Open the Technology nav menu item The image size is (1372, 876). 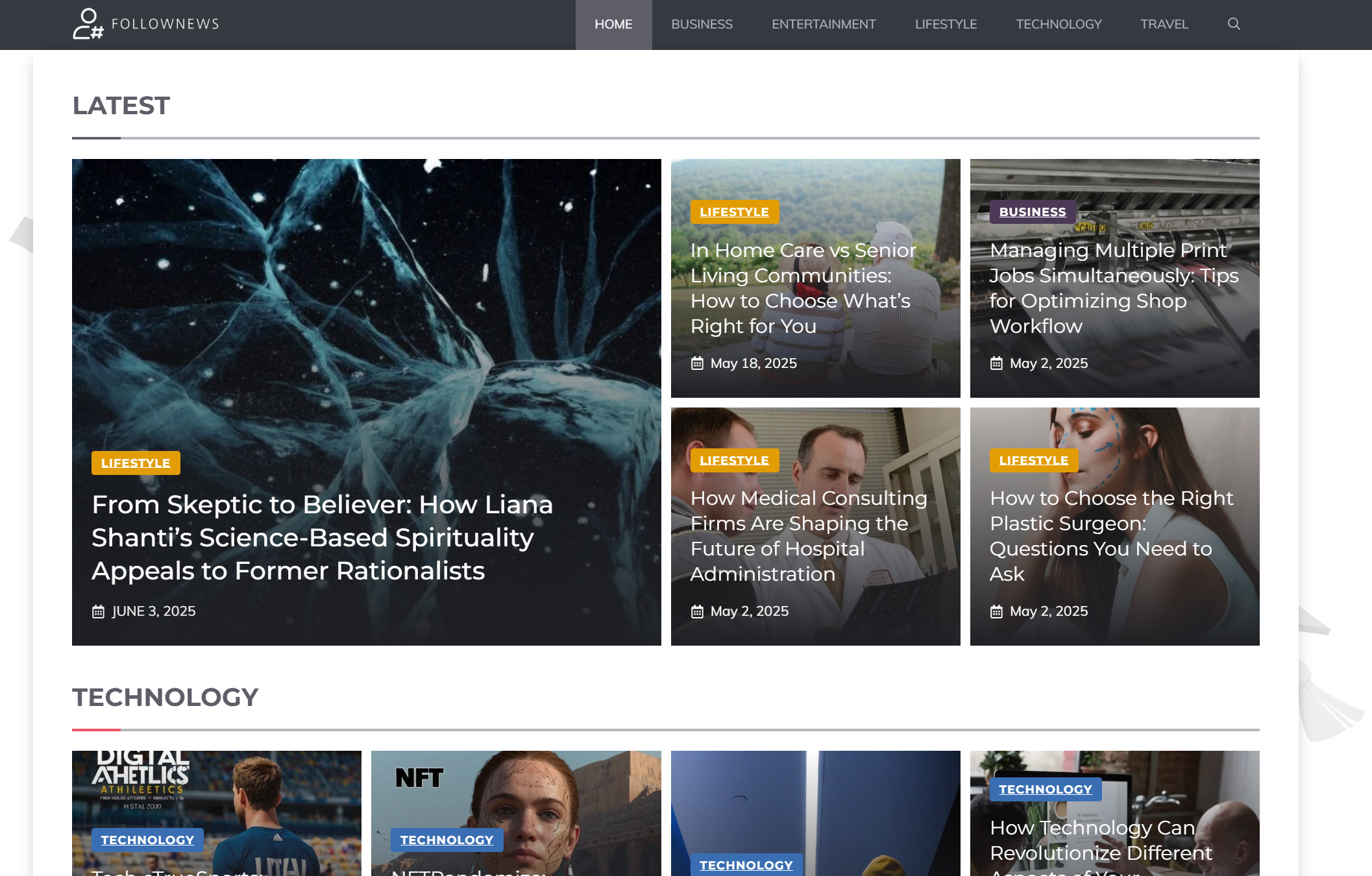point(1058,24)
